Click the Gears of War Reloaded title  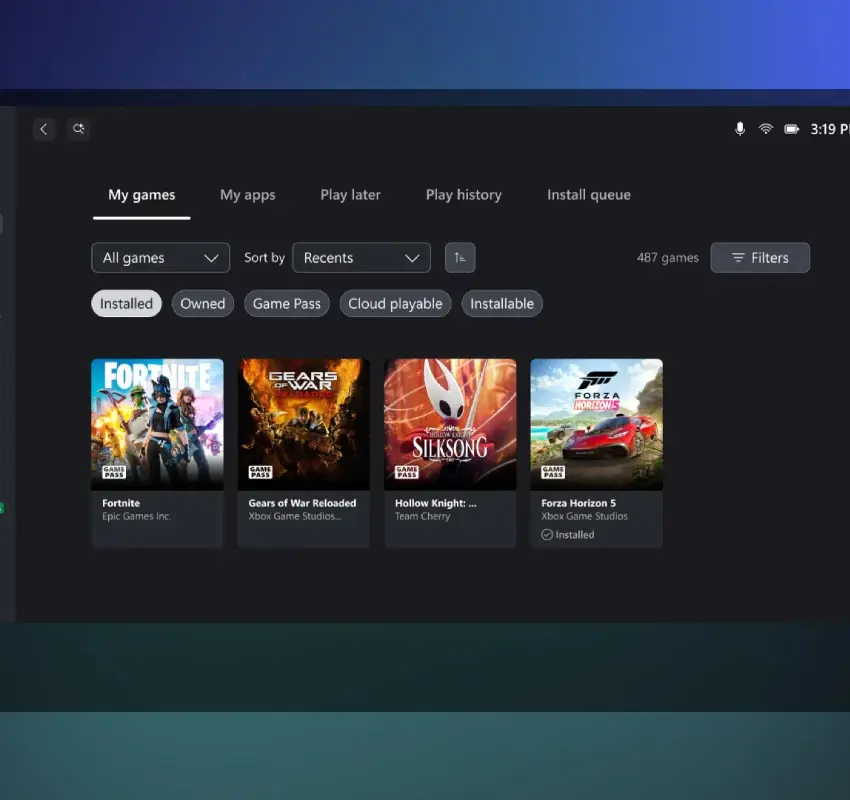pyautogui.click(x=302, y=503)
